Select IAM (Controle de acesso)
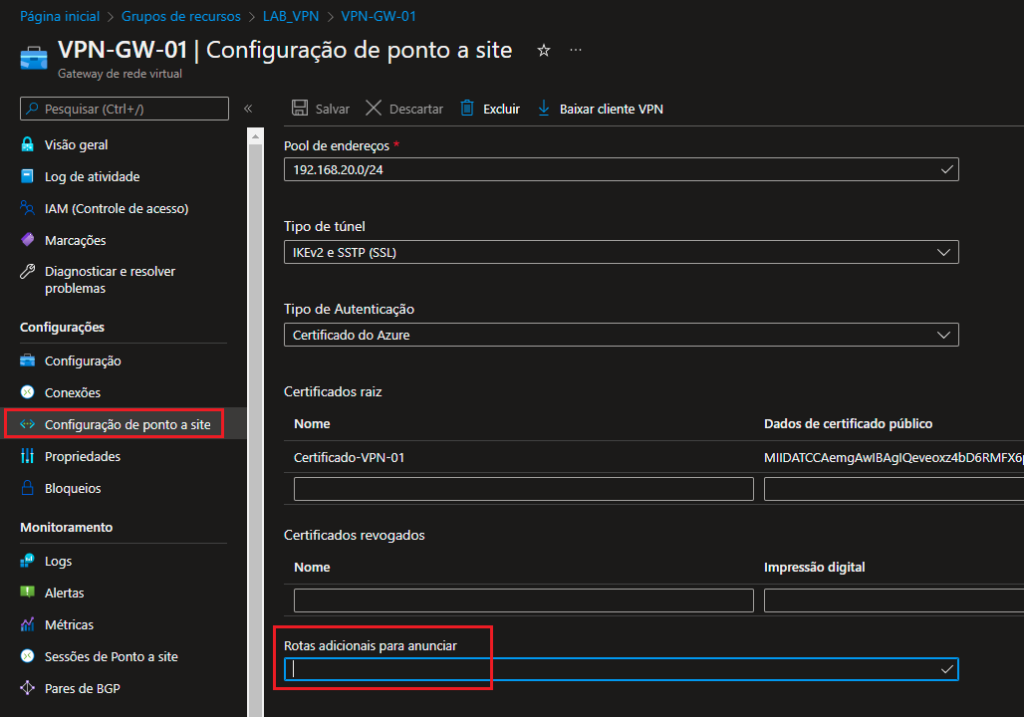Viewport: 1024px width, 717px height. 116,209
